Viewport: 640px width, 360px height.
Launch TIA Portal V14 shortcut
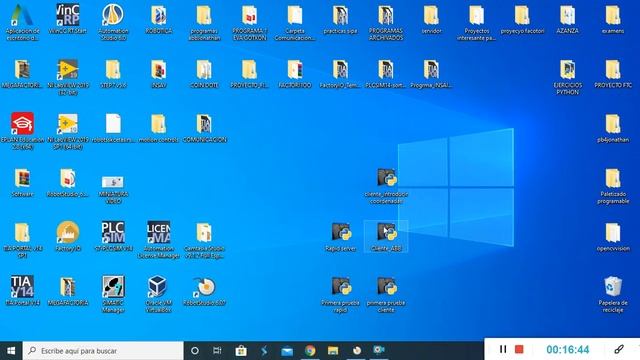(x=22, y=291)
